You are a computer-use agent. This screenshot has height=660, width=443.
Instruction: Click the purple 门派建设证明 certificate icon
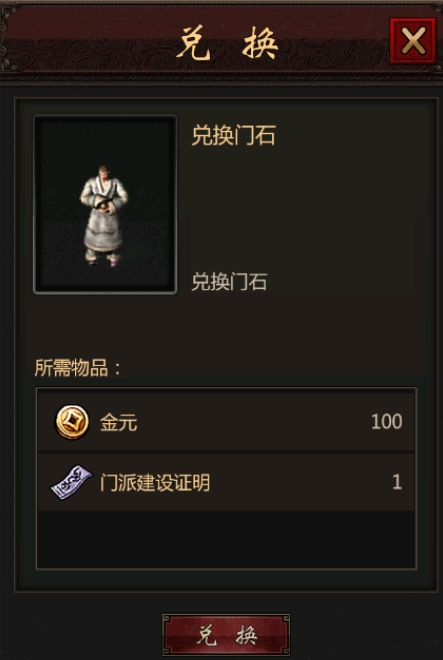pos(72,482)
